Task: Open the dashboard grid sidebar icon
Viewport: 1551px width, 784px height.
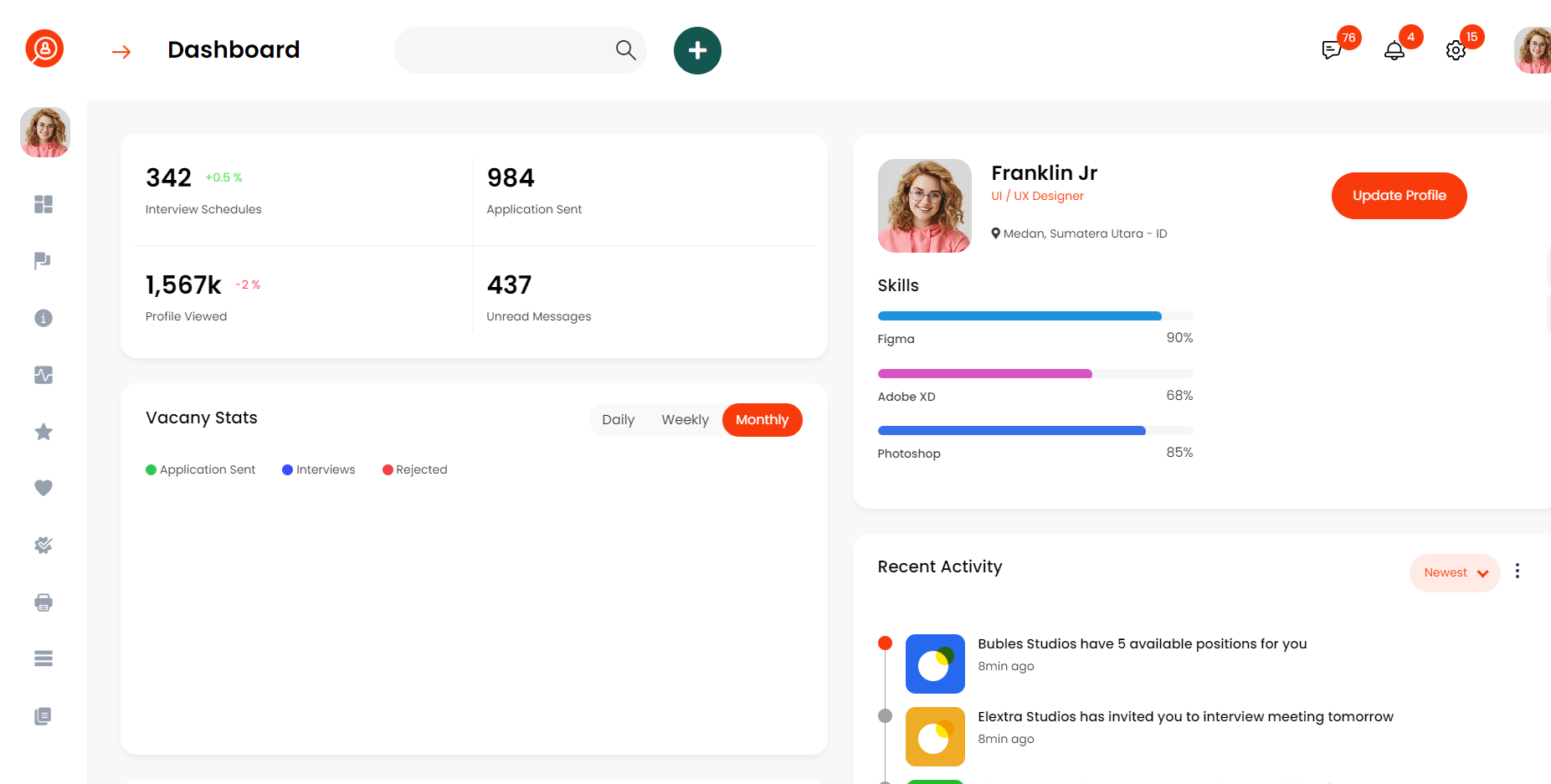Action: (x=44, y=204)
